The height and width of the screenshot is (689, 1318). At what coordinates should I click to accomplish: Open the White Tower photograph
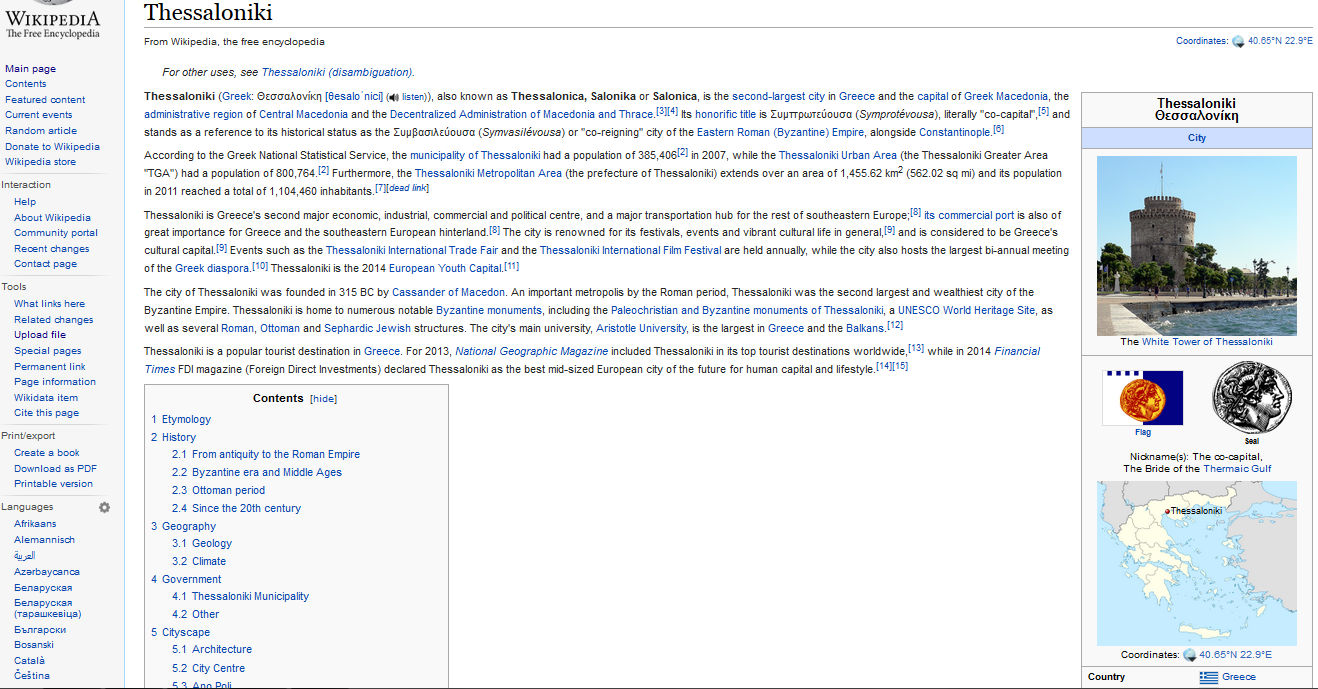pos(1196,245)
